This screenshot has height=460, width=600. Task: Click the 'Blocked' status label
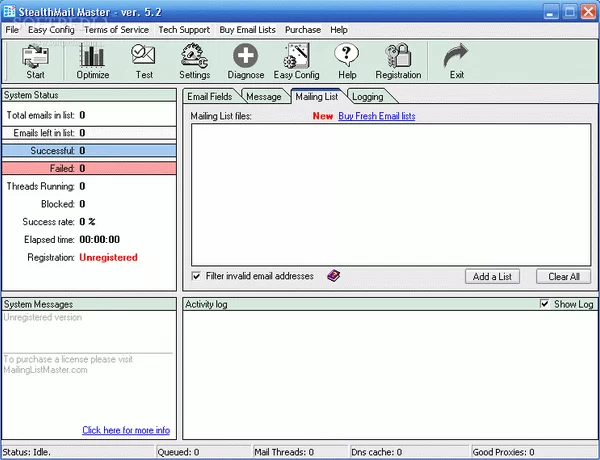[58, 204]
